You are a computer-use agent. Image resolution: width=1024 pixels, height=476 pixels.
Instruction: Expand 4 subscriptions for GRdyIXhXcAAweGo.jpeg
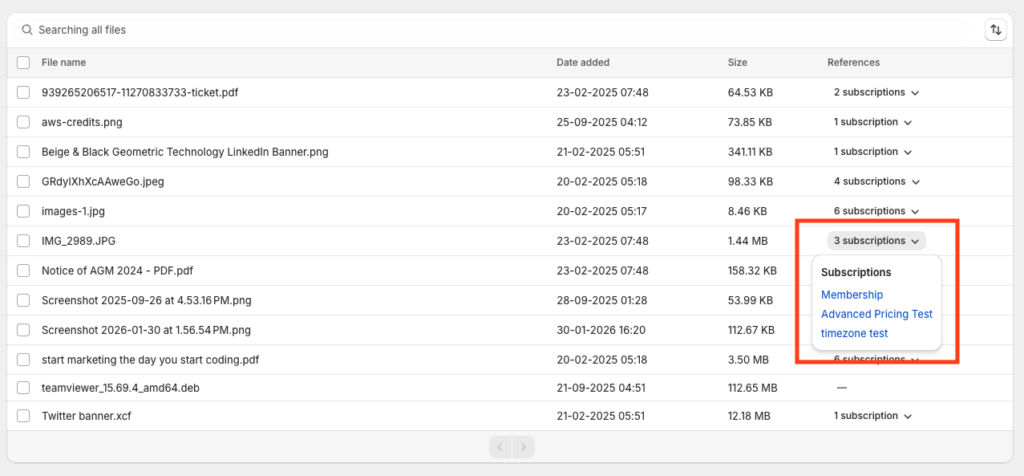coord(876,182)
